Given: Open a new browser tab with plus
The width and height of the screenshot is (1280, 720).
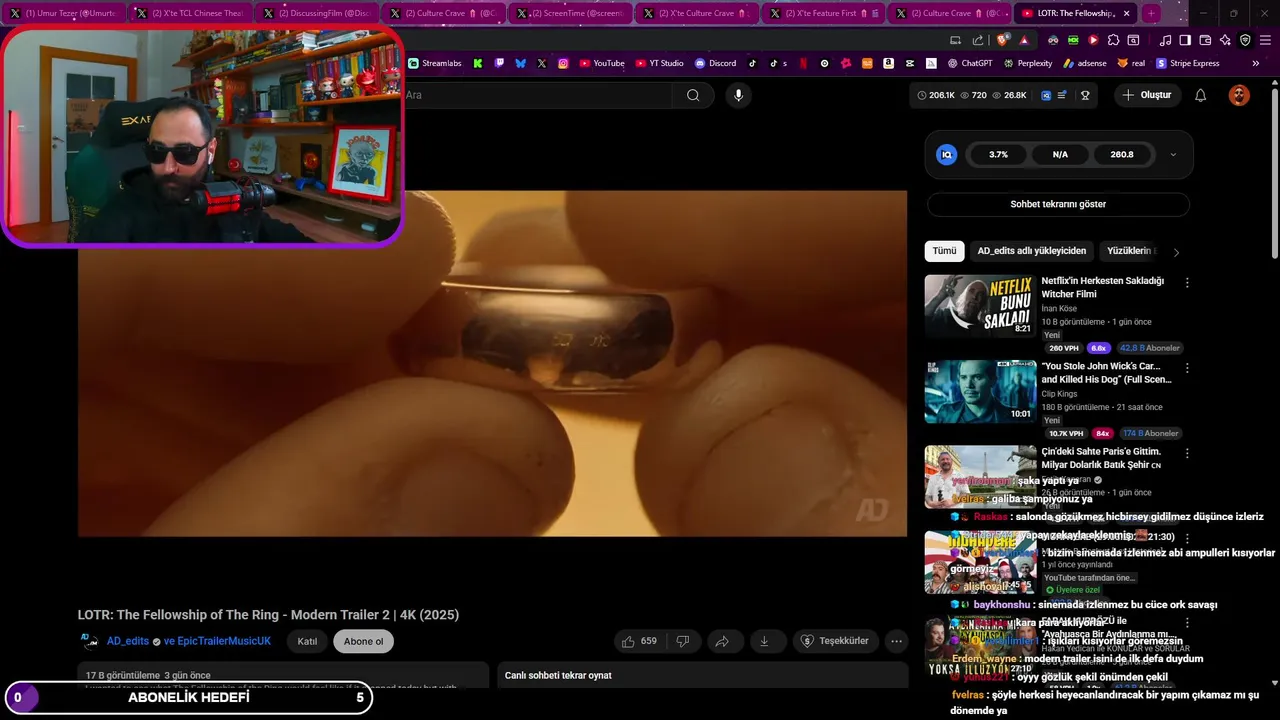Looking at the screenshot, I should tap(1151, 13).
